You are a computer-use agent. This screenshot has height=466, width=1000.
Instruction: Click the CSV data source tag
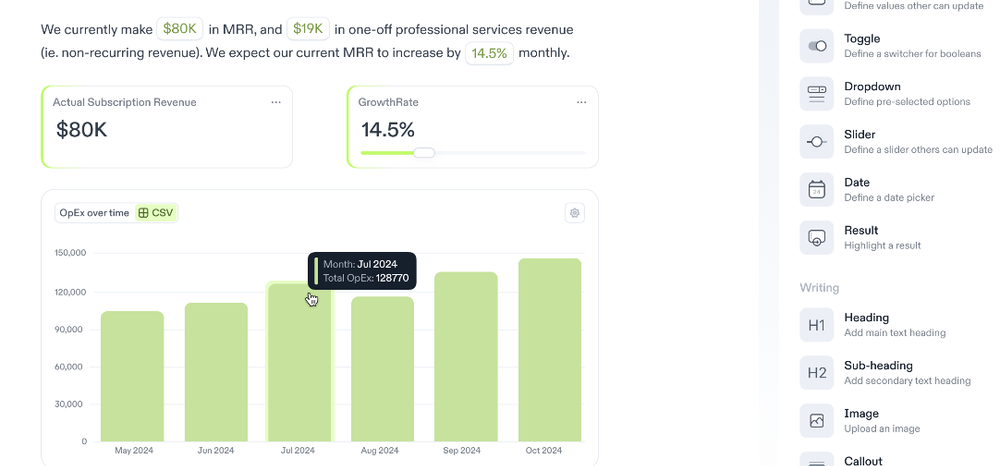pyautogui.click(x=156, y=213)
